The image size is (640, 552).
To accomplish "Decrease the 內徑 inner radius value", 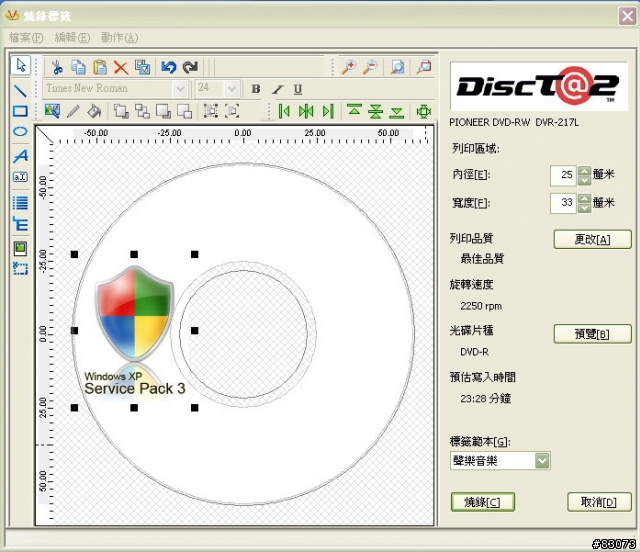I will (585, 180).
